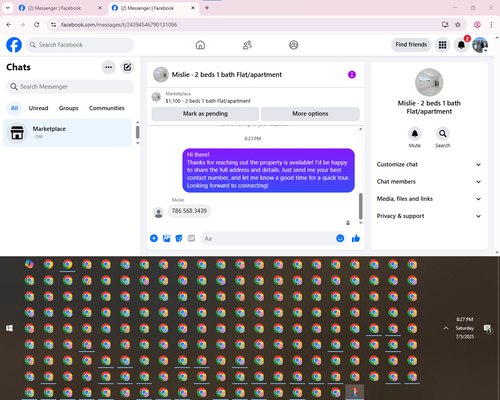Open the $1,100 Marketplace listing link

[208, 101]
